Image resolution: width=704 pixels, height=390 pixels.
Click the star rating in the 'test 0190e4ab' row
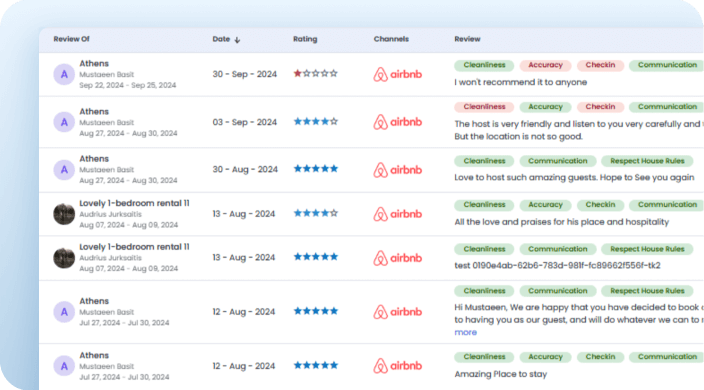coord(315,257)
